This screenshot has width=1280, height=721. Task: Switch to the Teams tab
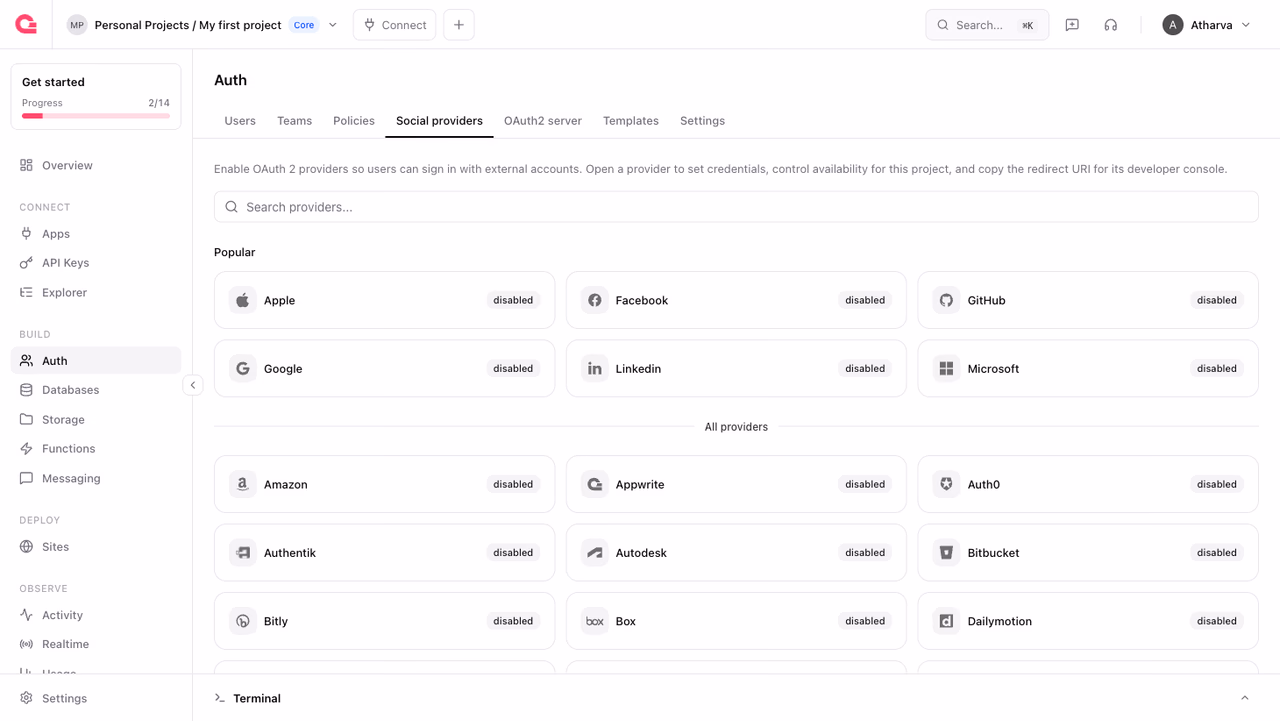point(294,121)
